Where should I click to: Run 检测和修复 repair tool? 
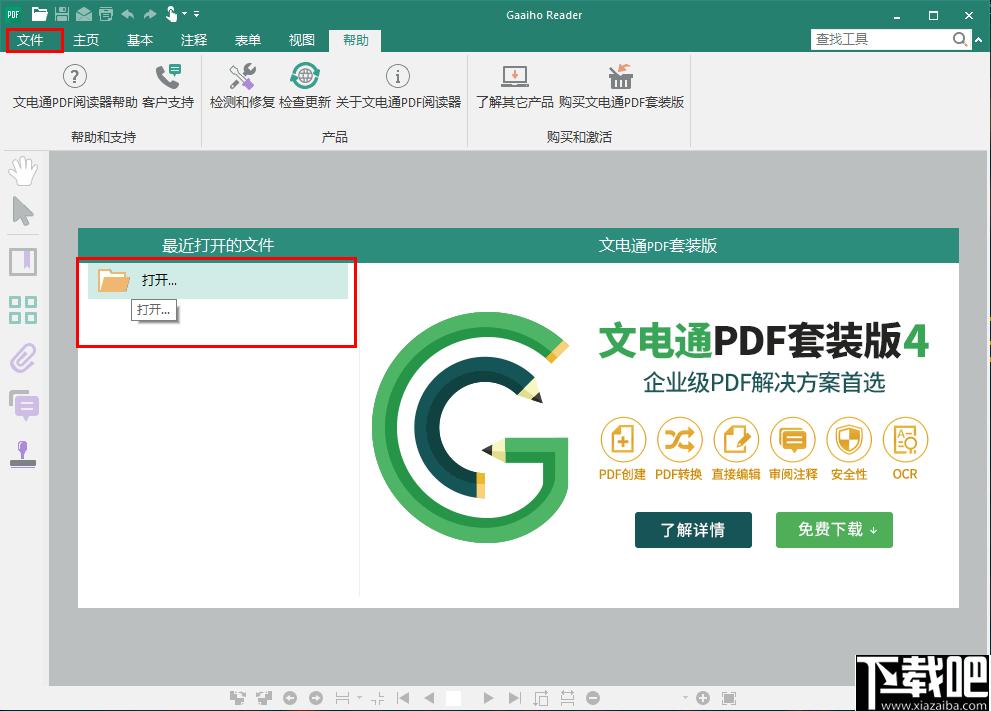pyautogui.click(x=242, y=76)
